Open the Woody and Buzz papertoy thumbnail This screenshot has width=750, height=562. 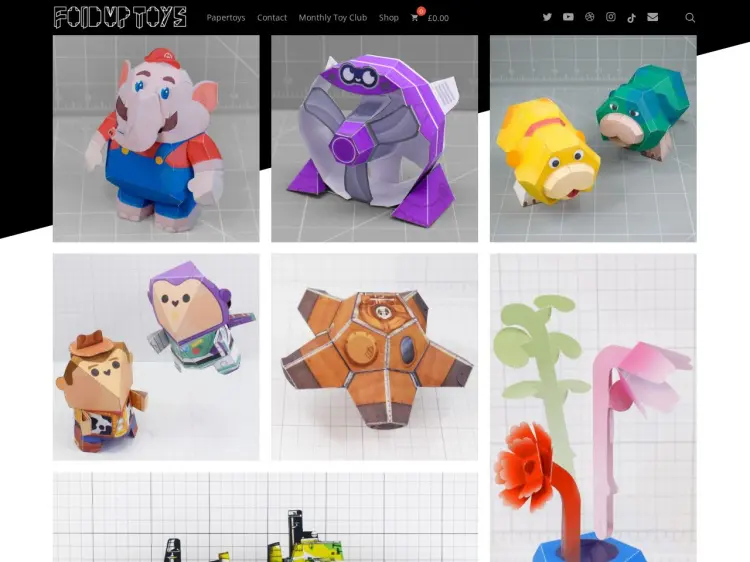click(x=156, y=357)
